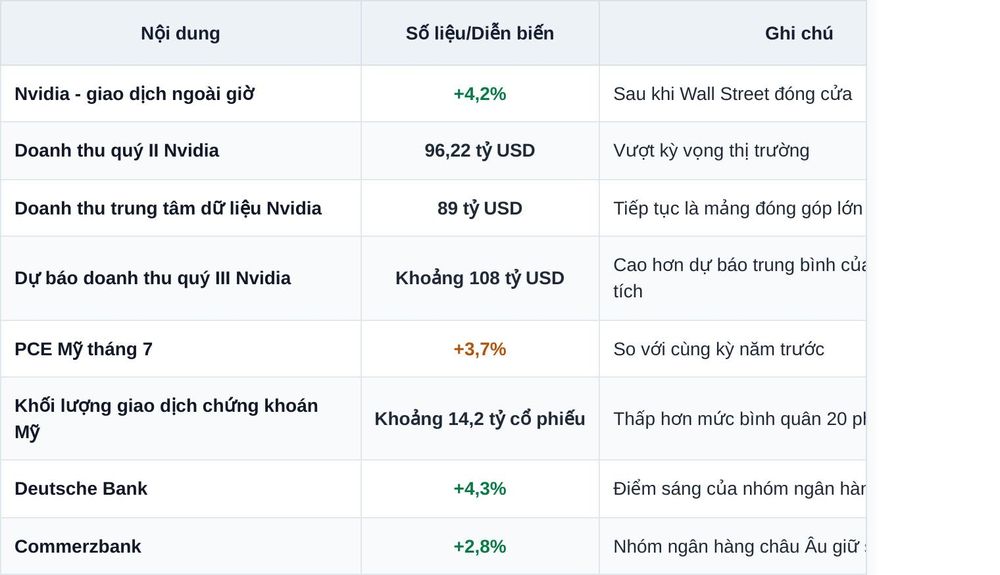This screenshot has width=1000, height=575.
Task: Select the PCE Mỹ tháng 7 cell
Action: (84, 349)
